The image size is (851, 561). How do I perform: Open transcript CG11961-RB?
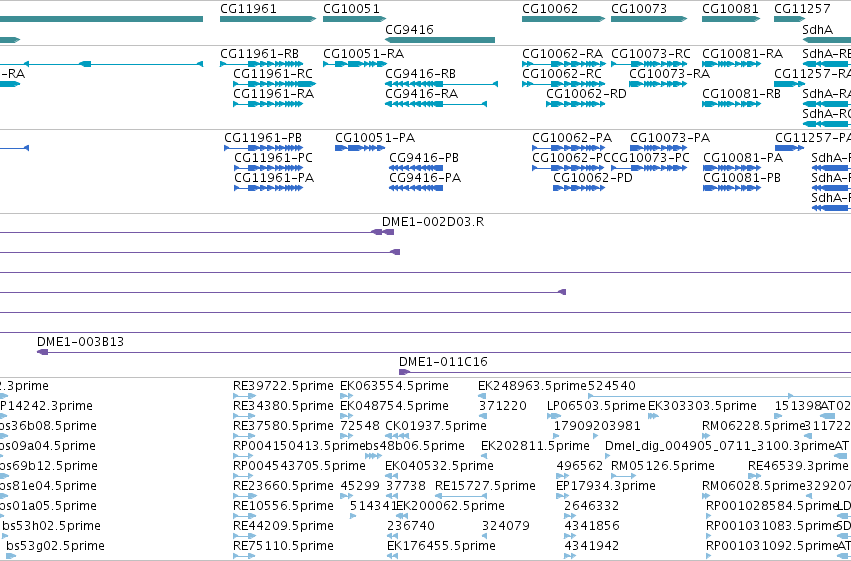pos(262,64)
